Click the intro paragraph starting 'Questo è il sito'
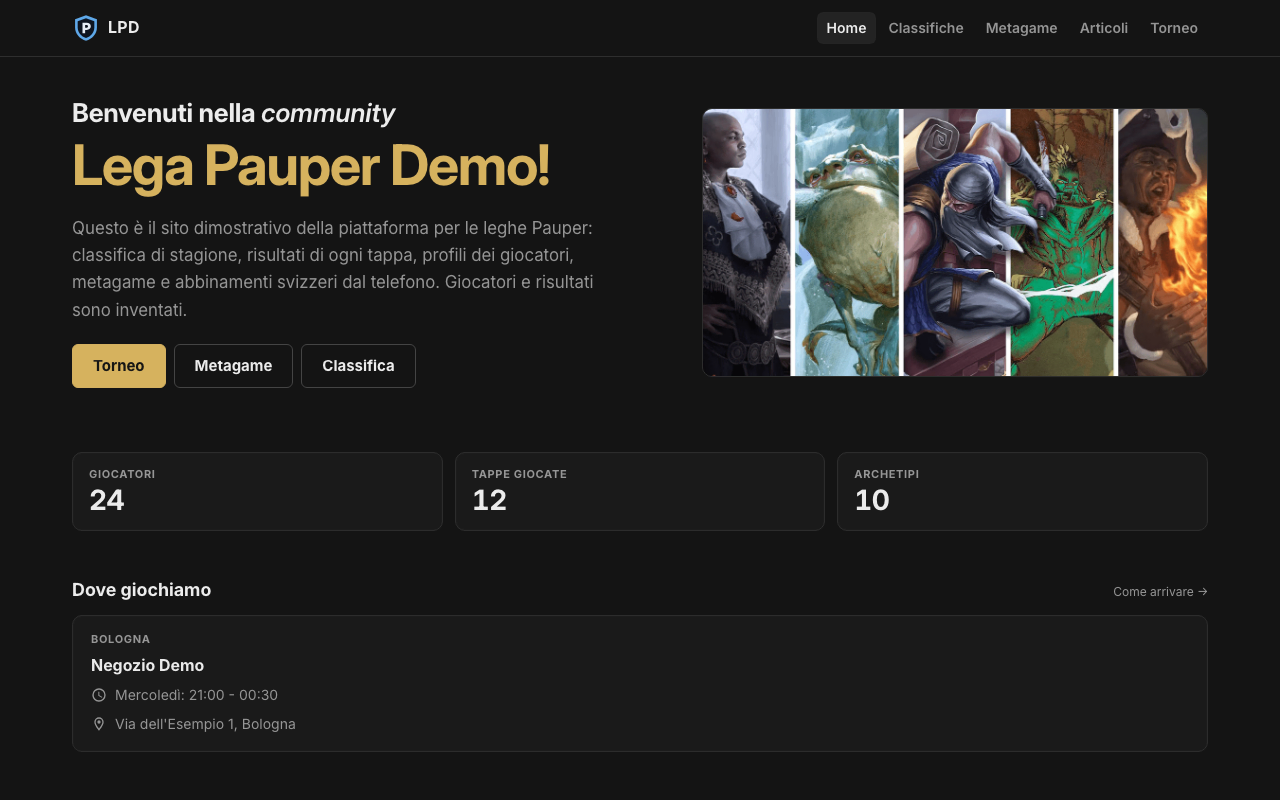1280x800 pixels. (x=333, y=269)
